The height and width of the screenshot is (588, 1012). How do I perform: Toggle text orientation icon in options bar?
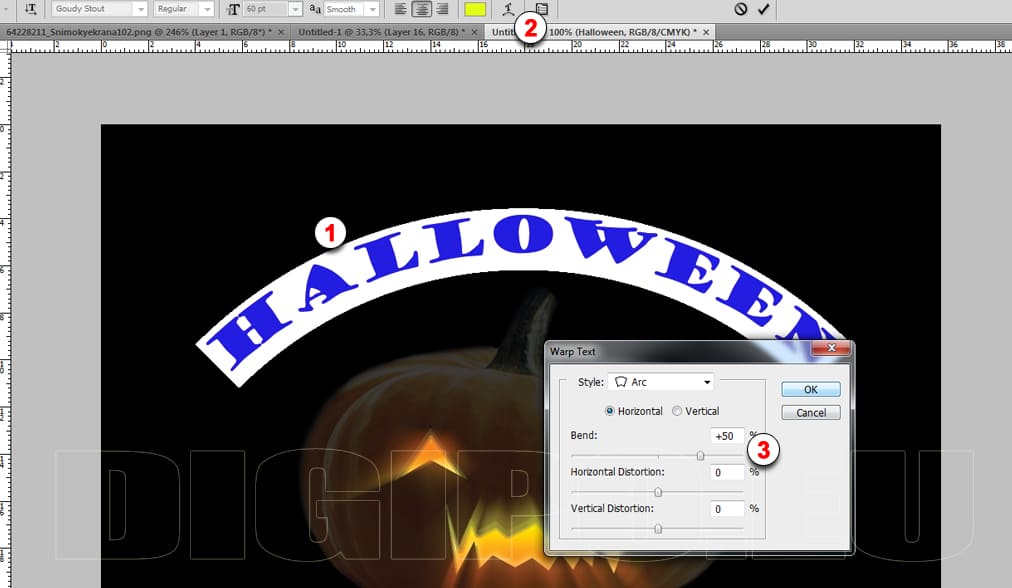click(30, 9)
